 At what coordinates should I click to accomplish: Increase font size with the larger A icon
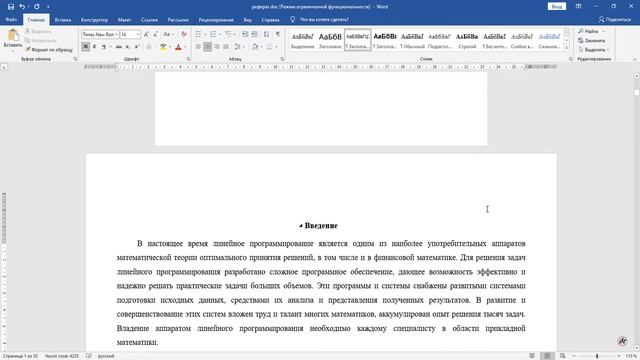(146, 34)
